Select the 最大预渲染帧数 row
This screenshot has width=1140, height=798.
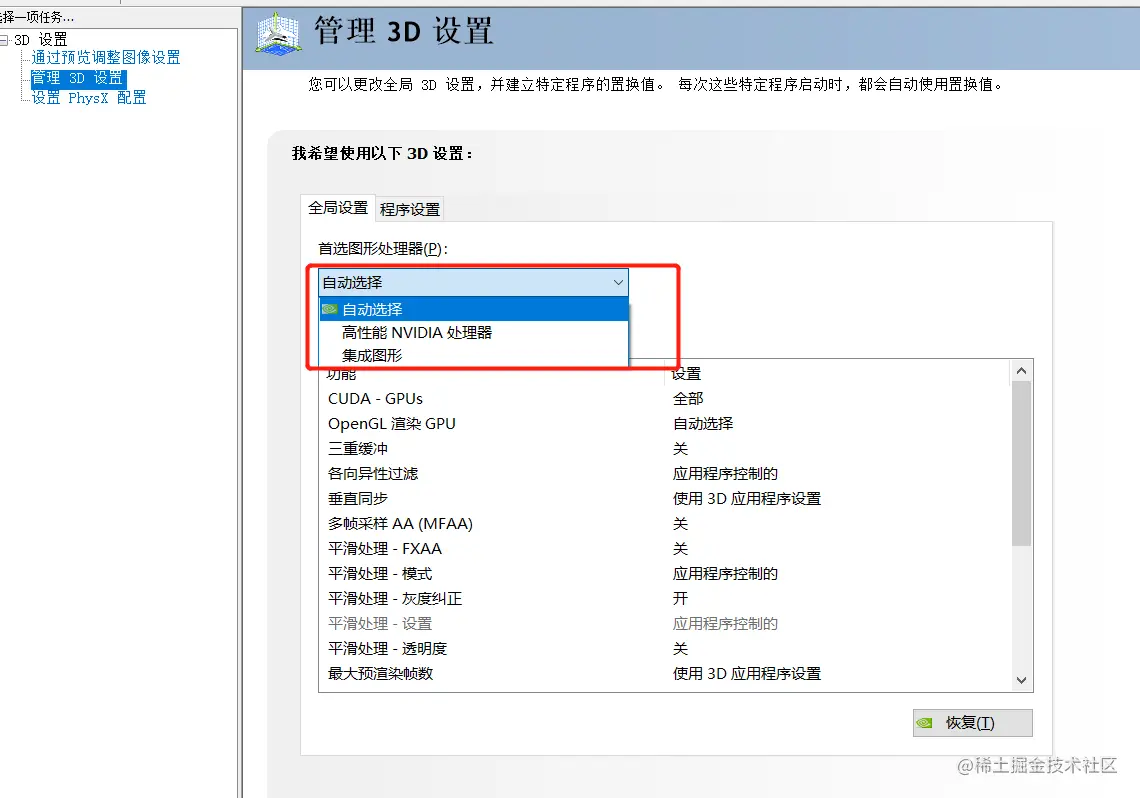(665, 673)
